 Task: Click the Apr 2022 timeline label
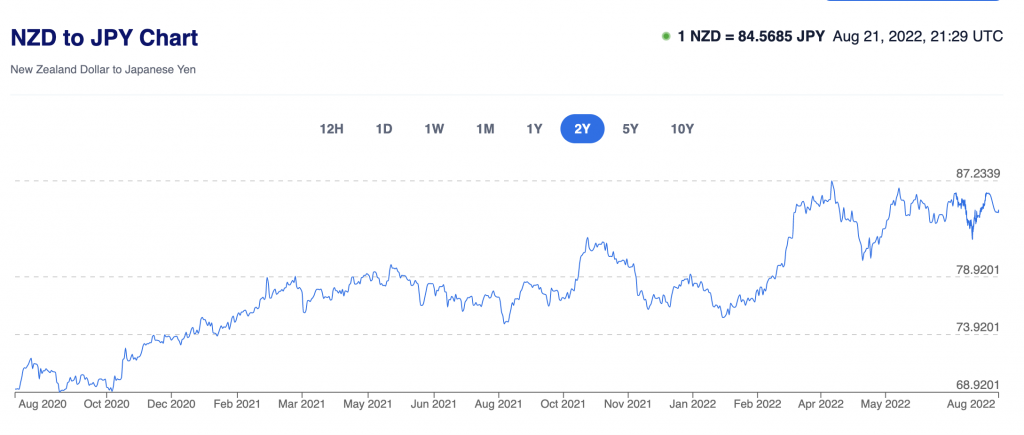pos(822,404)
